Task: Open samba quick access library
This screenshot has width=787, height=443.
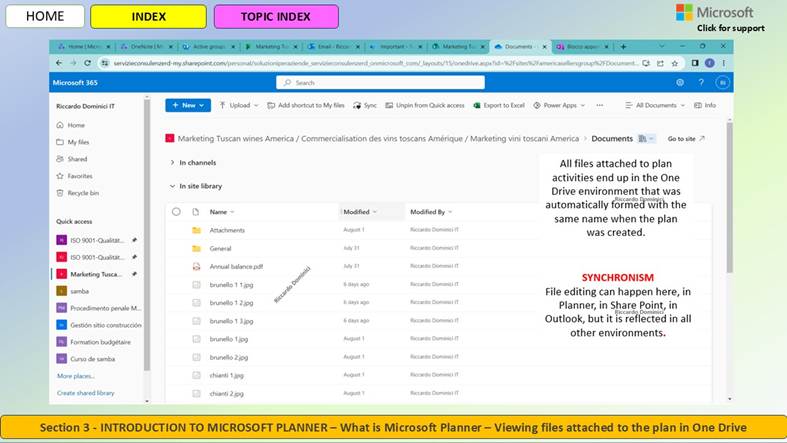Action: 73,291
